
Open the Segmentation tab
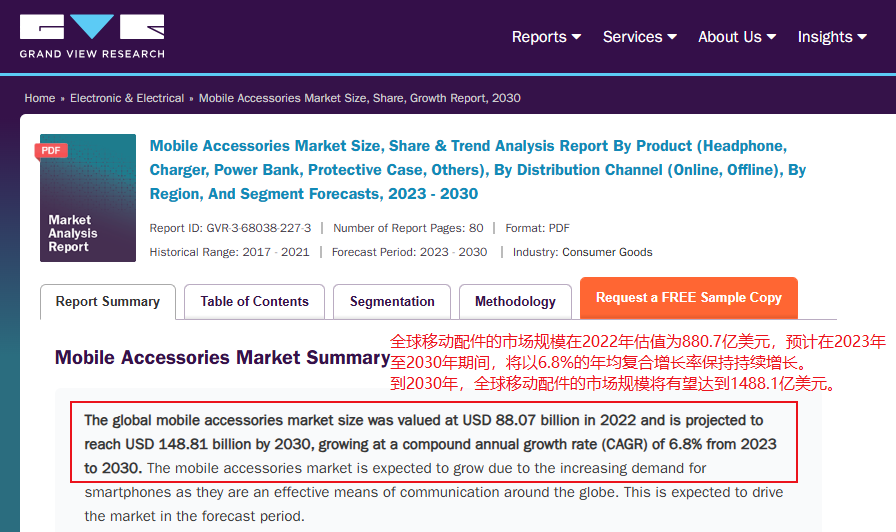pyautogui.click(x=392, y=302)
